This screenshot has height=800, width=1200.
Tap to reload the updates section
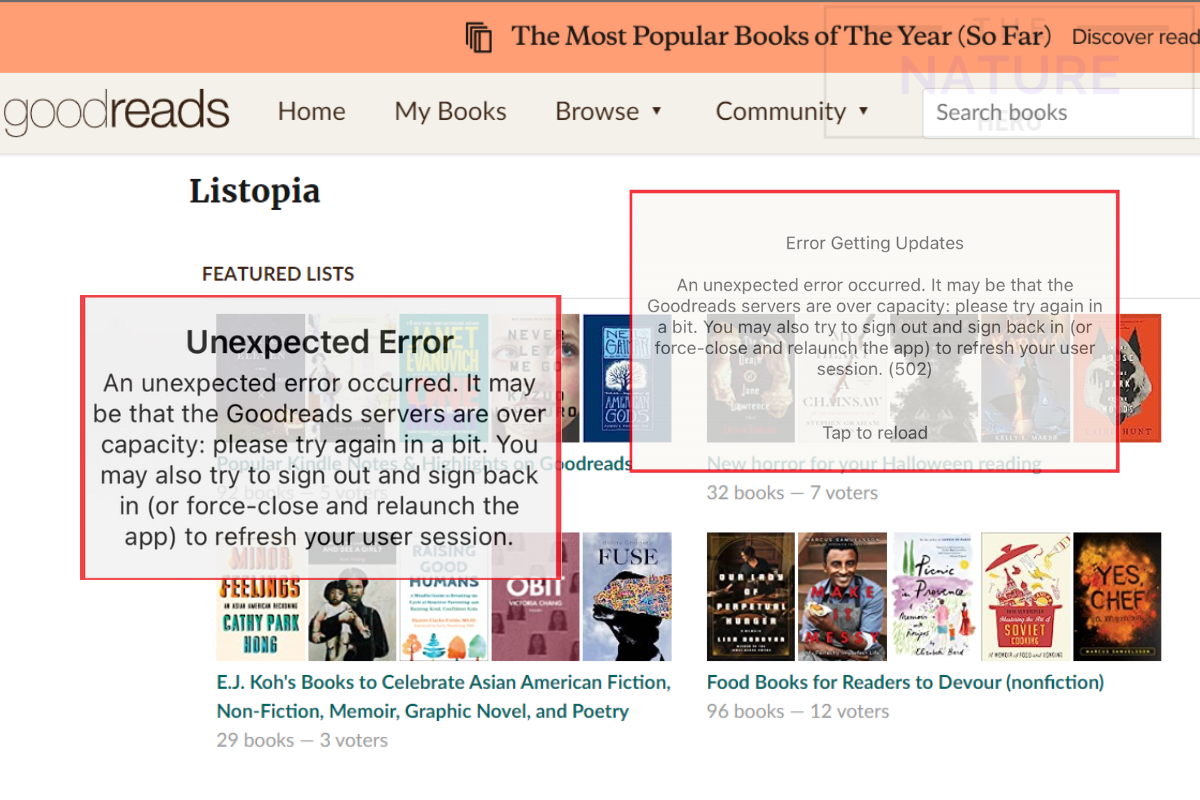click(x=874, y=432)
